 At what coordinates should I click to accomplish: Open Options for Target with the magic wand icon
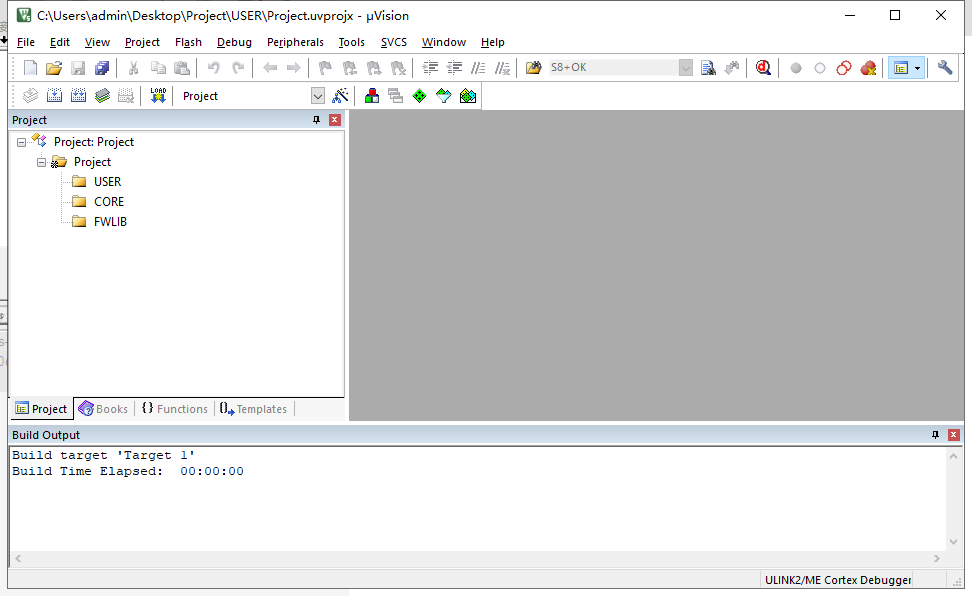tap(340, 96)
